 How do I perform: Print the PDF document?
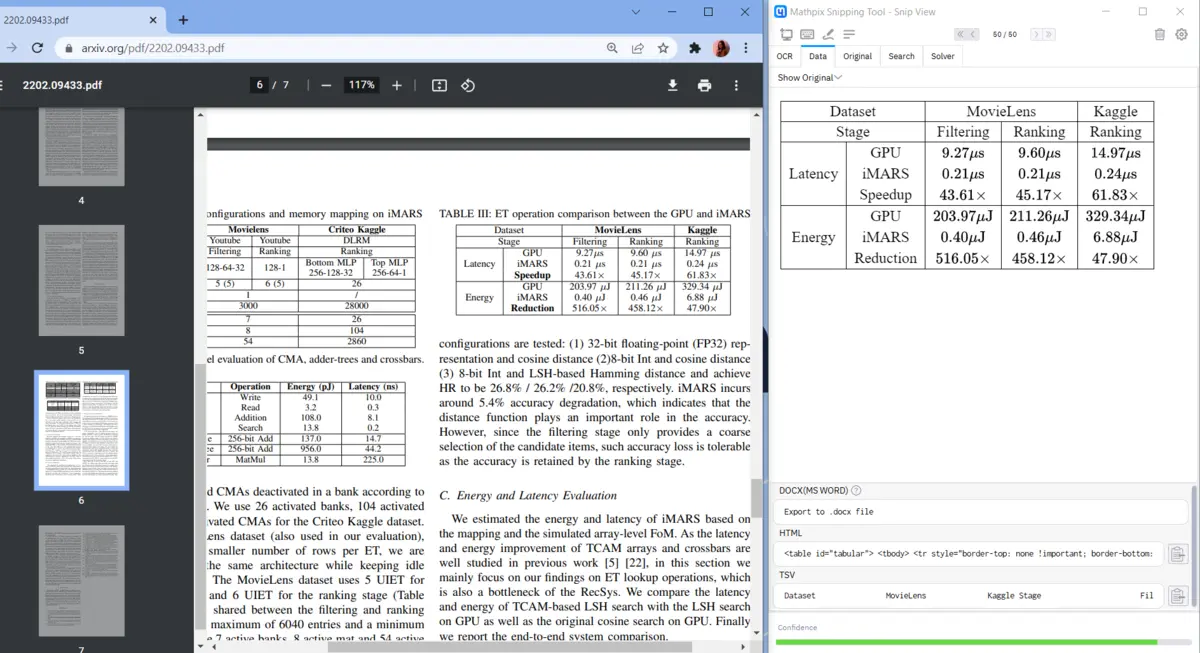tap(705, 86)
